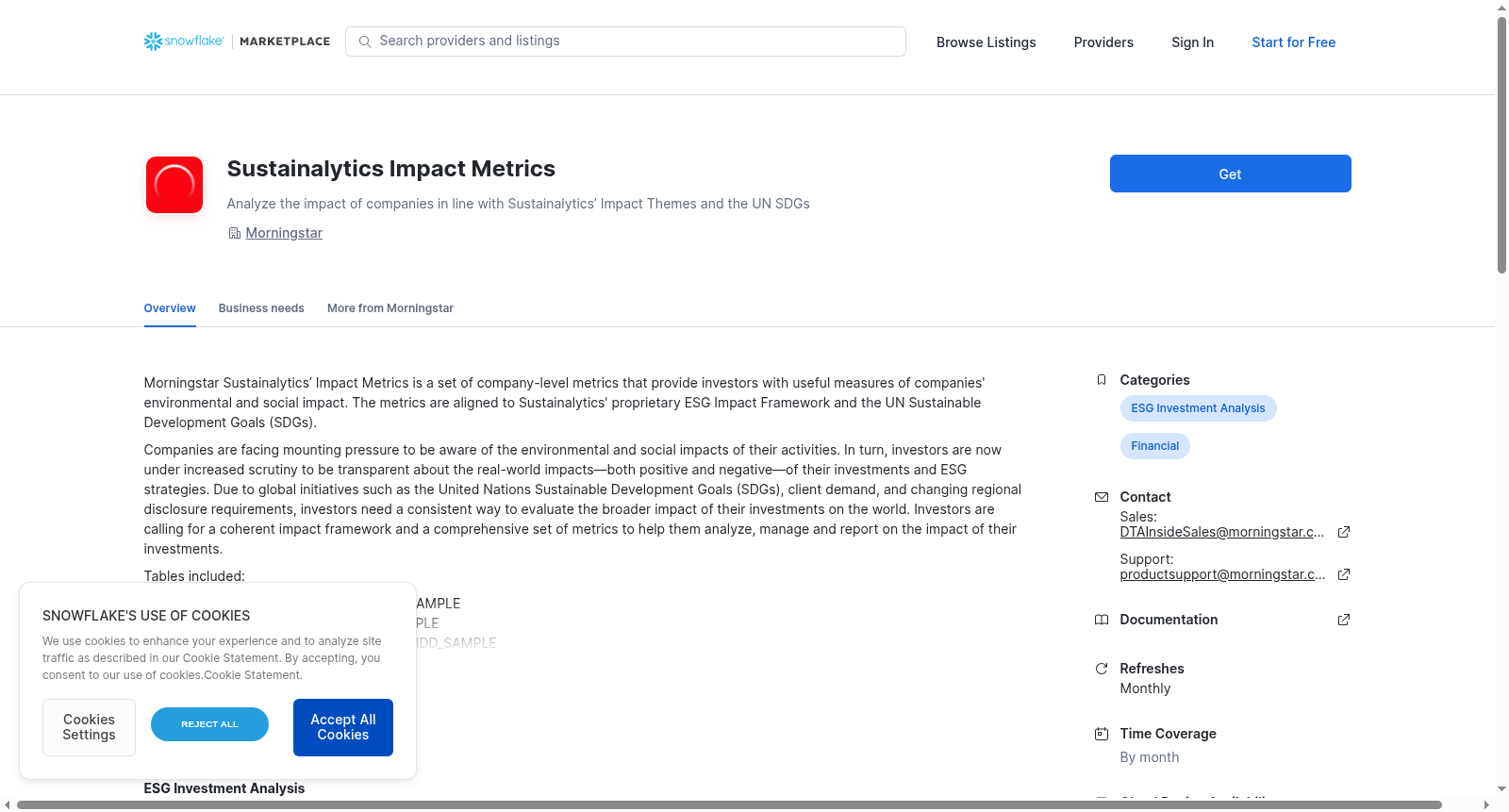Click the 'By month' time coverage value
1509x812 pixels.
[1149, 757]
